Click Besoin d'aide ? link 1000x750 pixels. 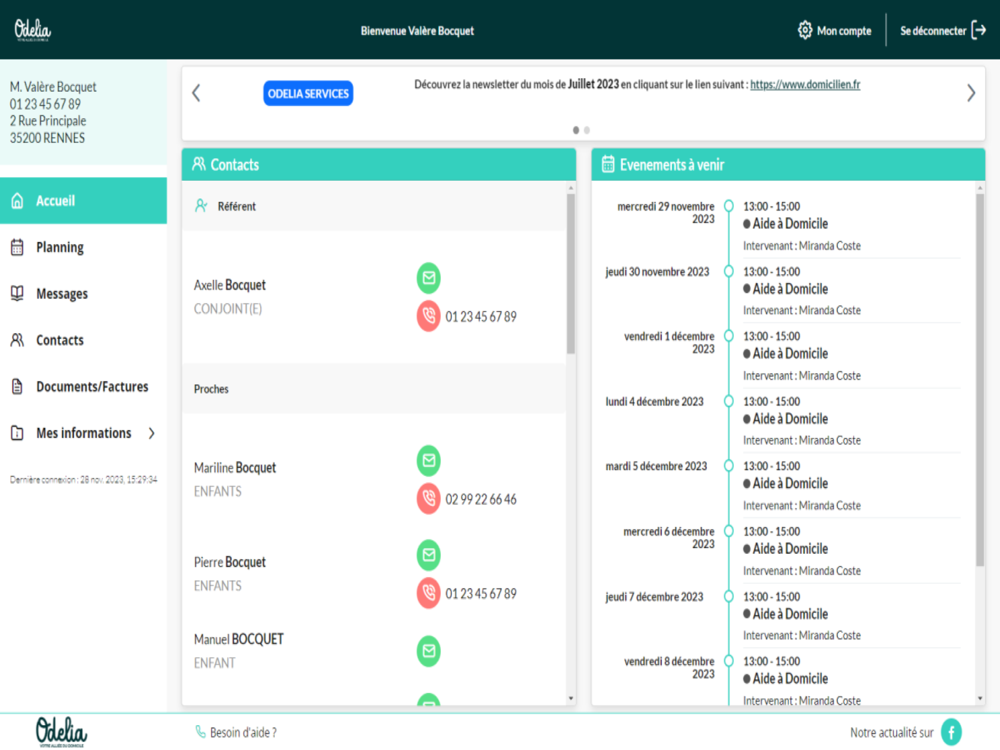[x=243, y=732]
